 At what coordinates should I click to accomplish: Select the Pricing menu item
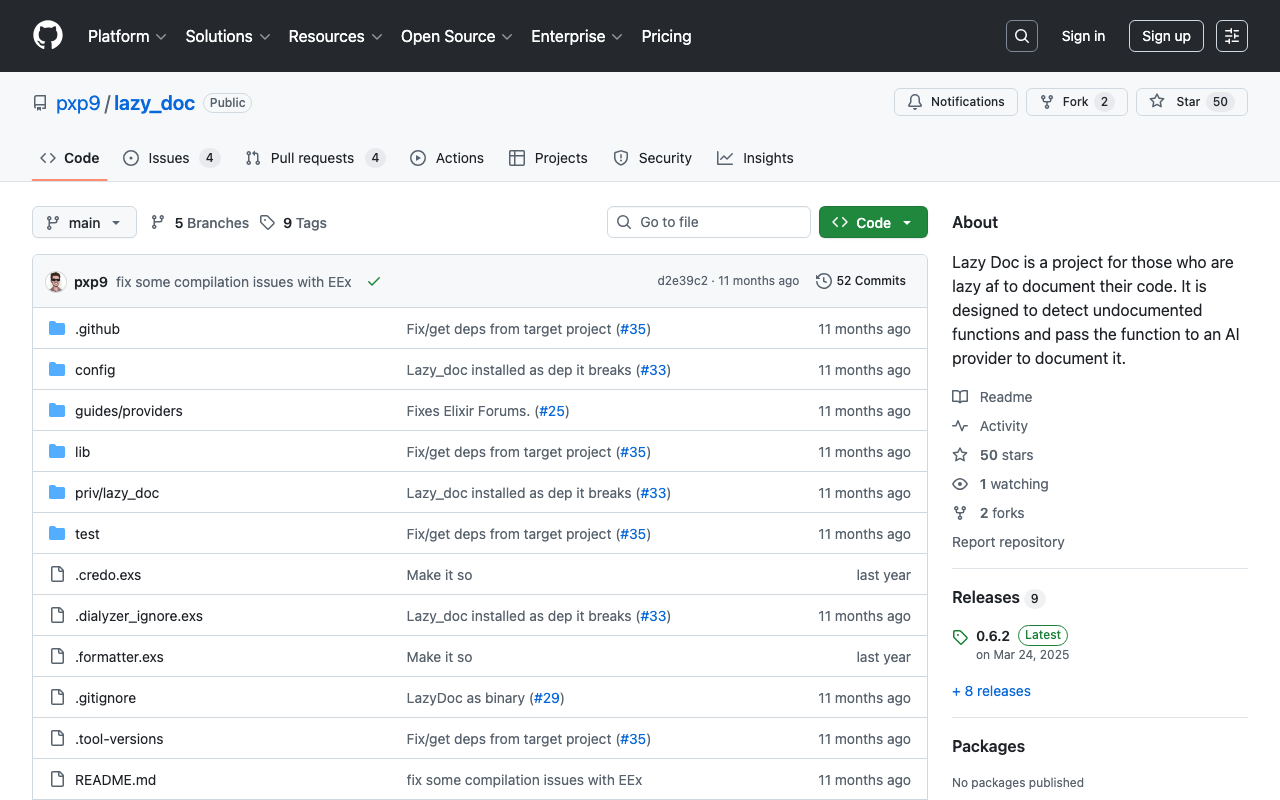click(x=666, y=36)
